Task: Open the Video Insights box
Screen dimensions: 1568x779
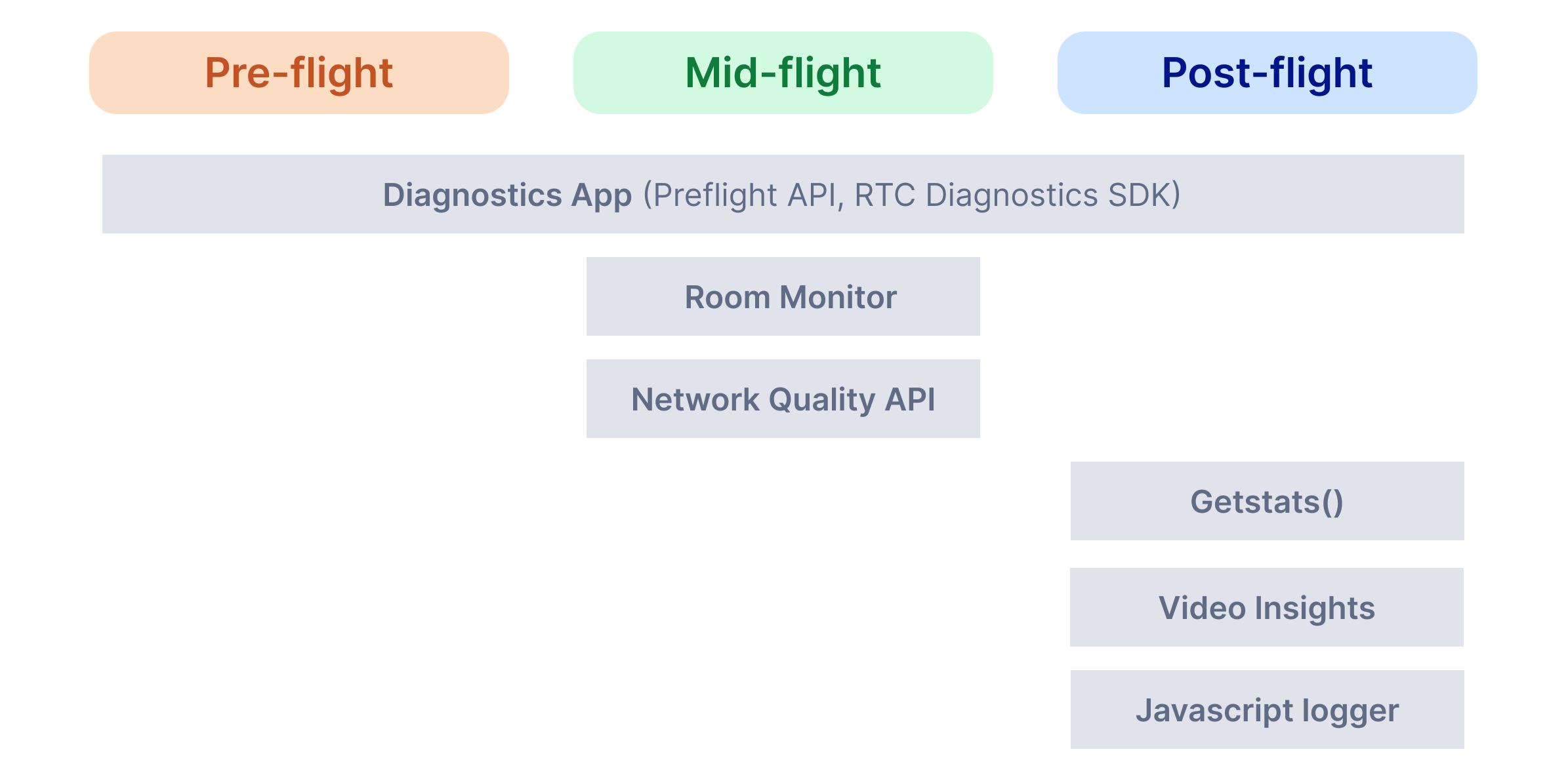Action: point(1267,607)
